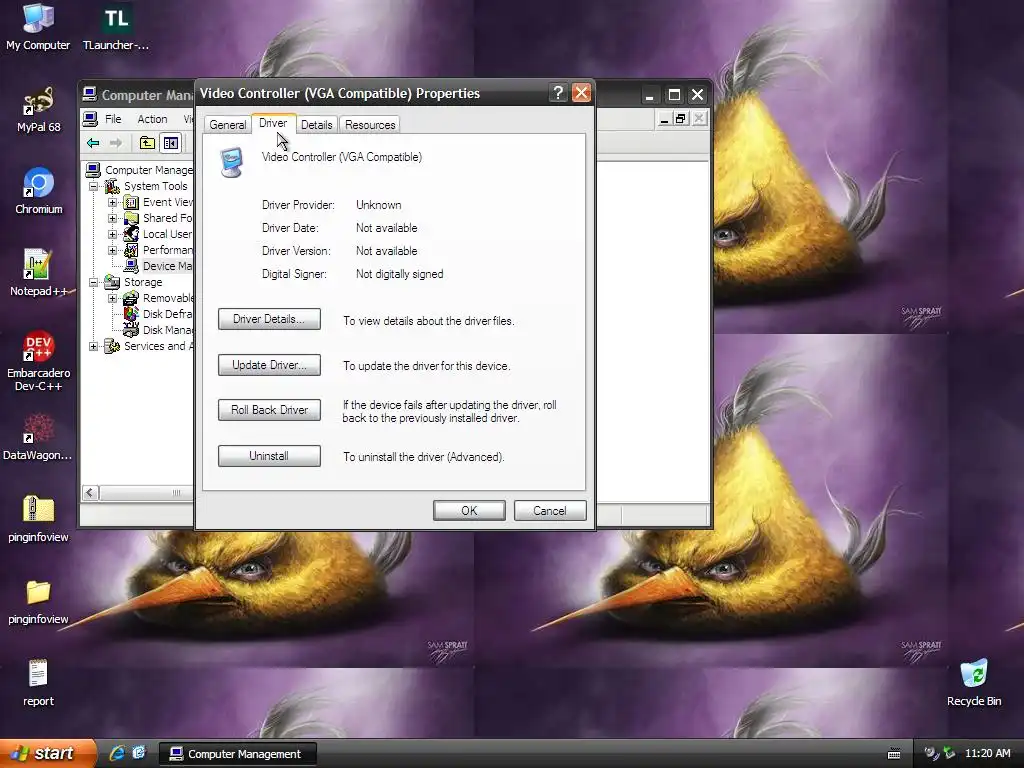Select Services and Applications tree node
This screenshot has height=768, width=1024.
(x=158, y=346)
